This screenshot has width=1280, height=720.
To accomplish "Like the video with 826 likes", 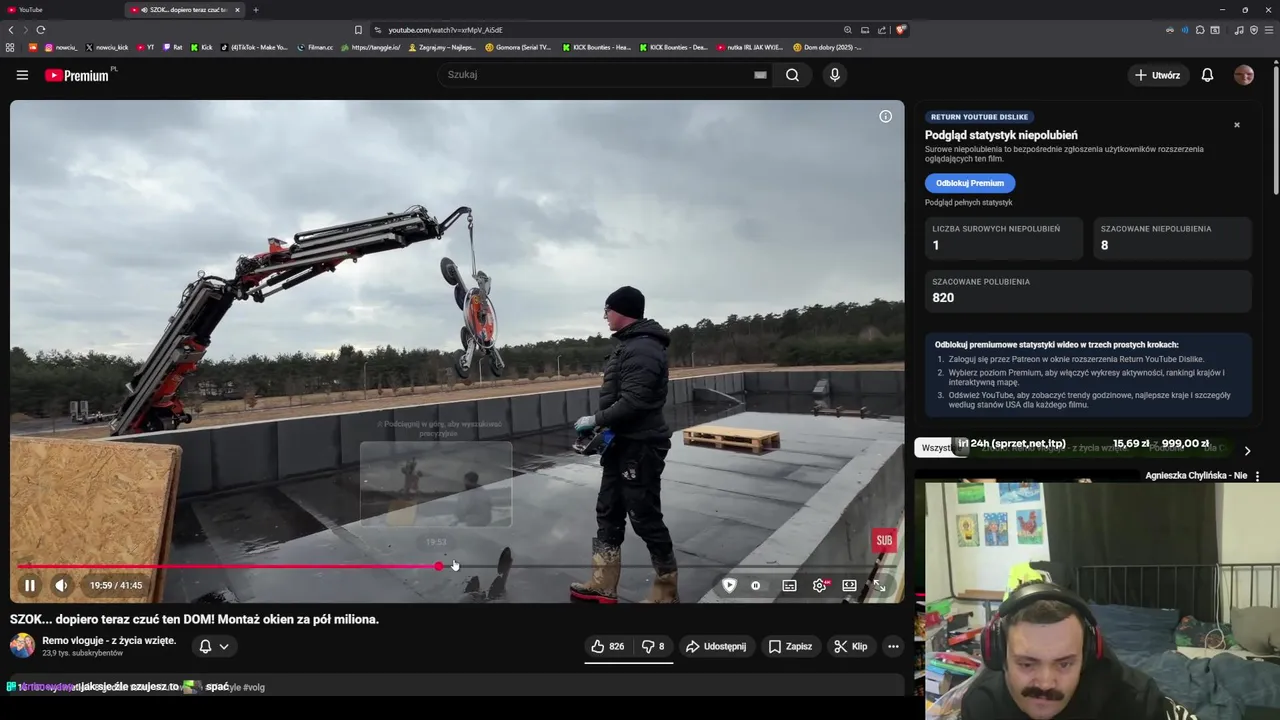I will pyautogui.click(x=608, y=647).
